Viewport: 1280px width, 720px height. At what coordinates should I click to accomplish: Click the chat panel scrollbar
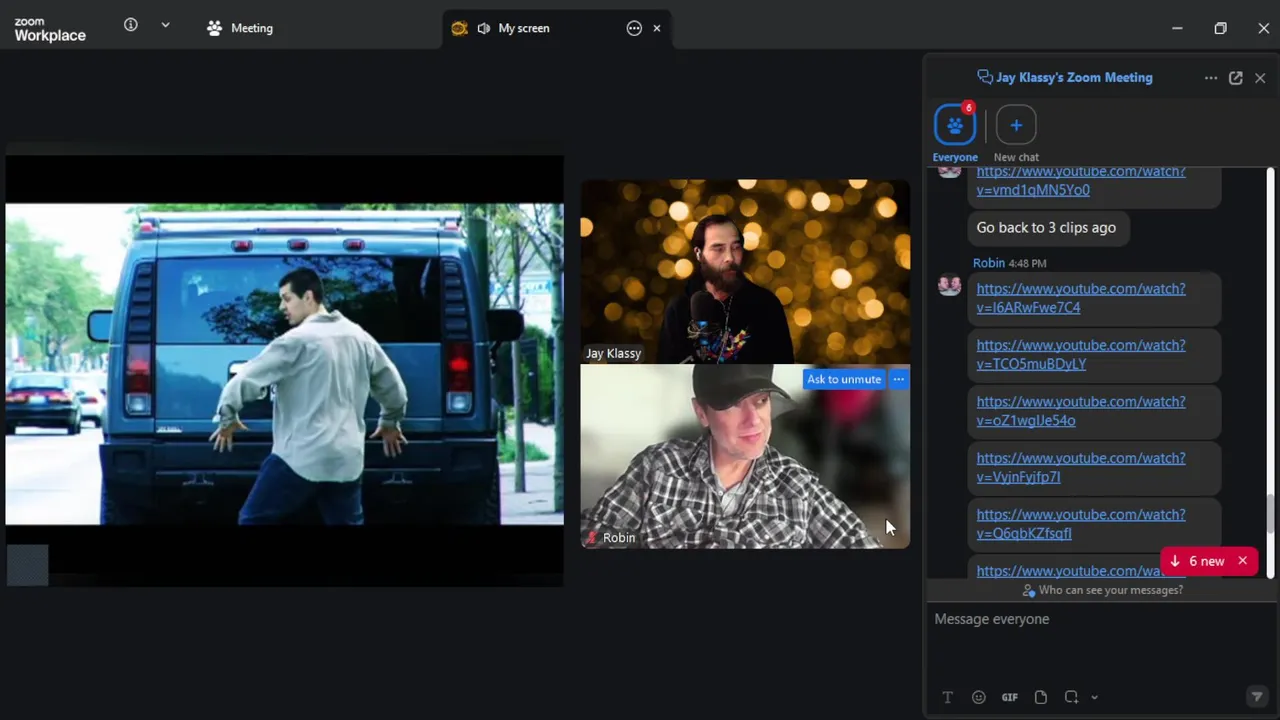(1270, 514)
